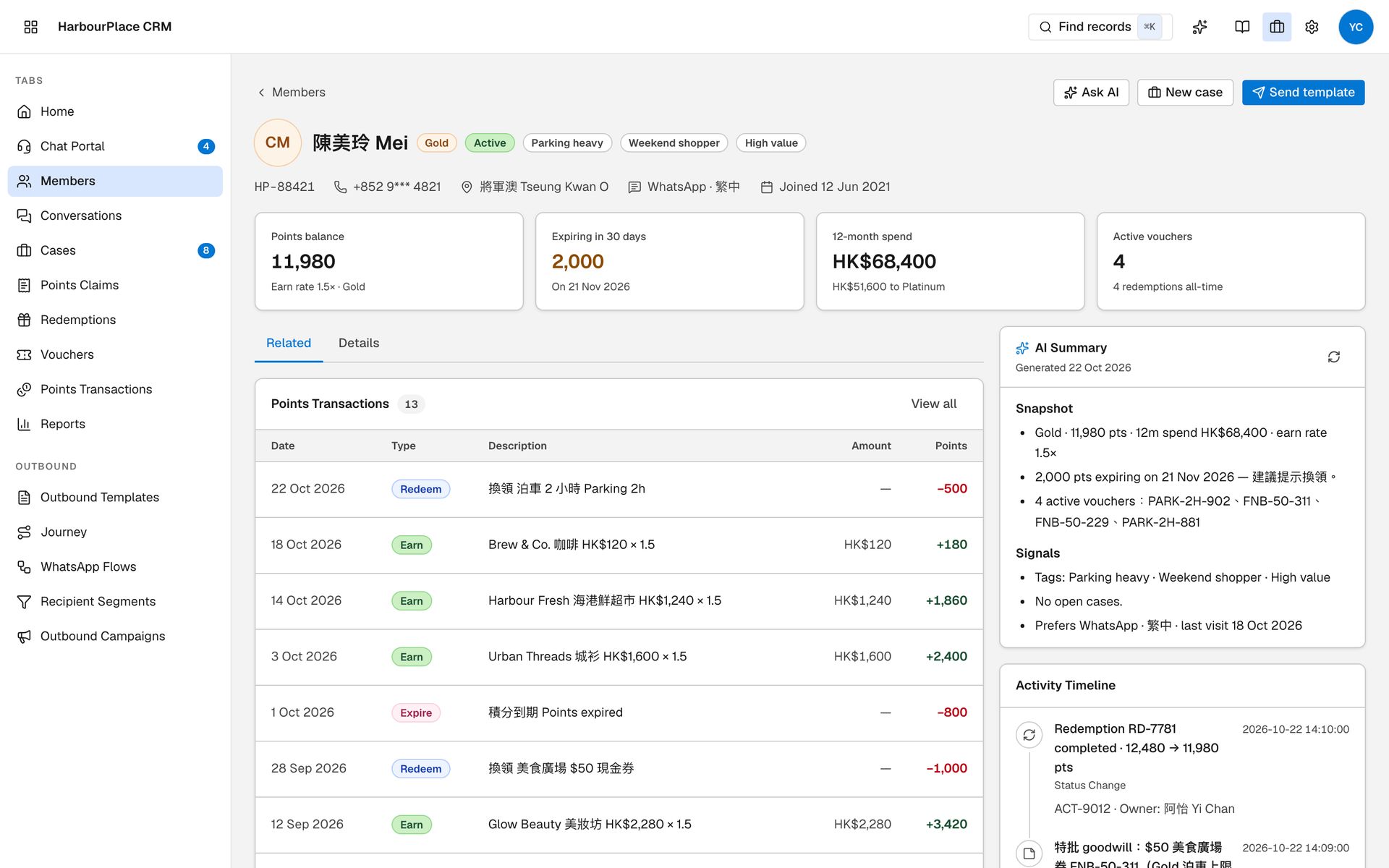Create a New case
1389x868 pixels.
click(1185, 93)
